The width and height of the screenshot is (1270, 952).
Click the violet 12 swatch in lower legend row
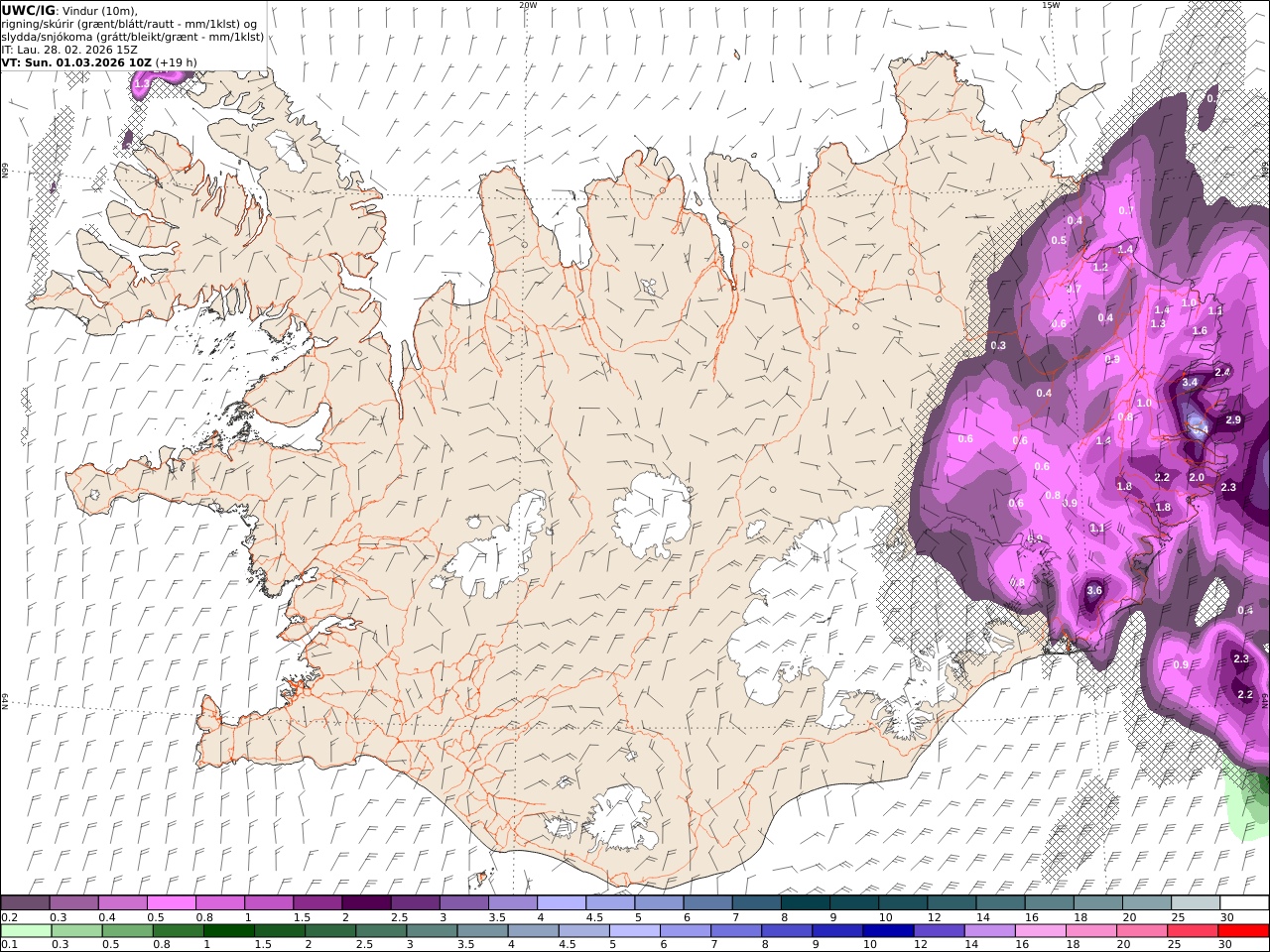point(939,931)
